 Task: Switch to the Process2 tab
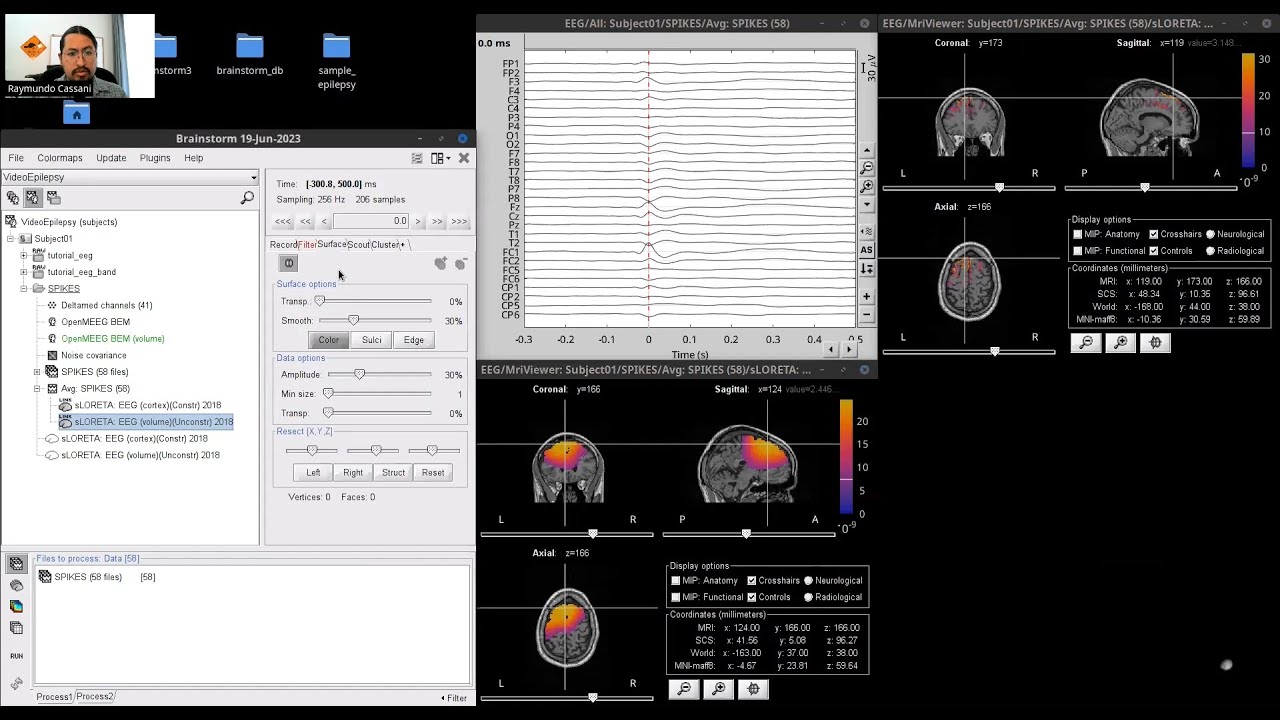click(95, 697)
